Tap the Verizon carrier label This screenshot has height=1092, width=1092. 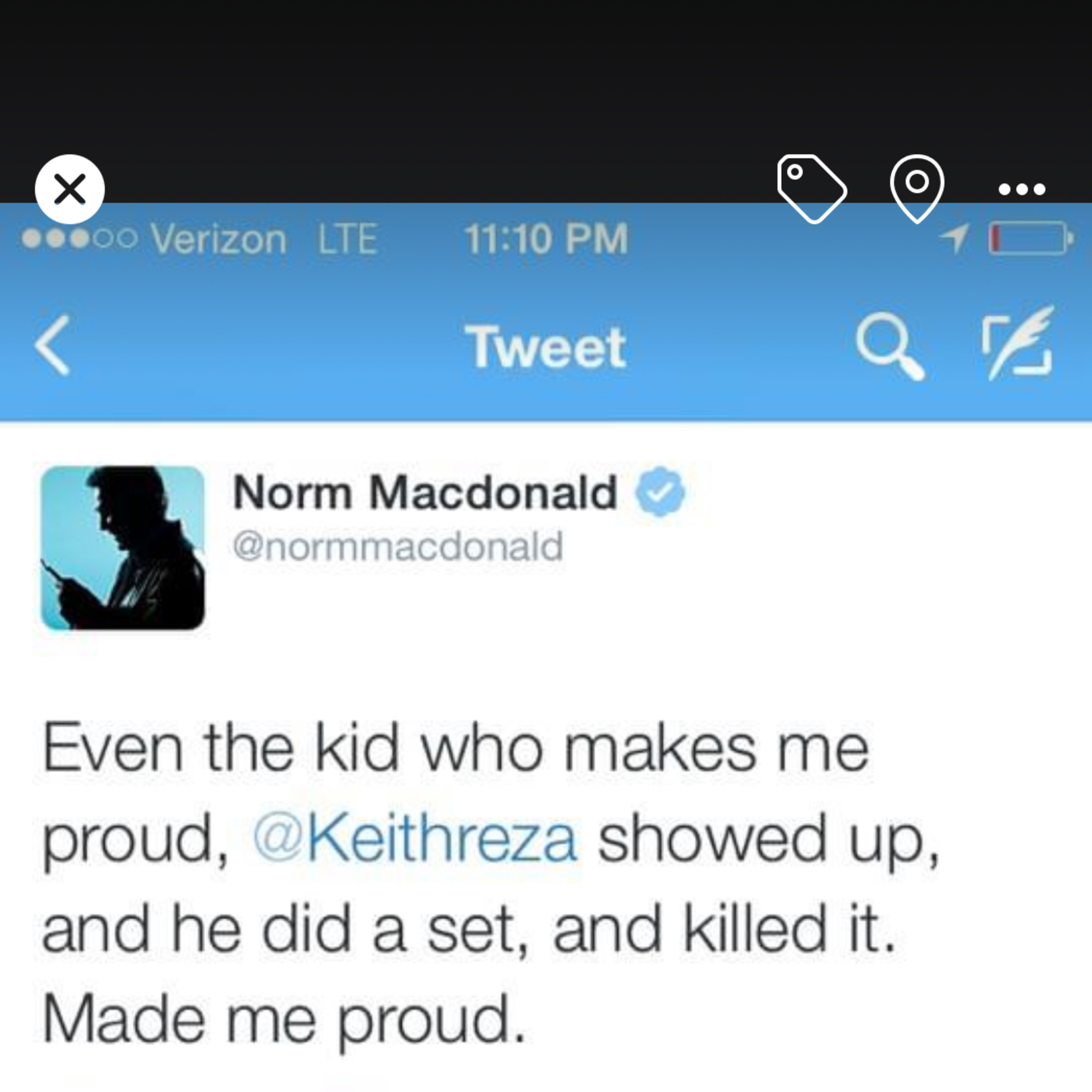[218, 239]
